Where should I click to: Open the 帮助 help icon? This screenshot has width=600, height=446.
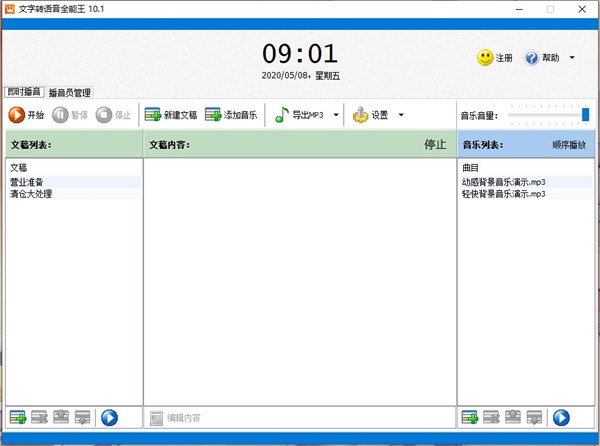(x=531, y=58)
